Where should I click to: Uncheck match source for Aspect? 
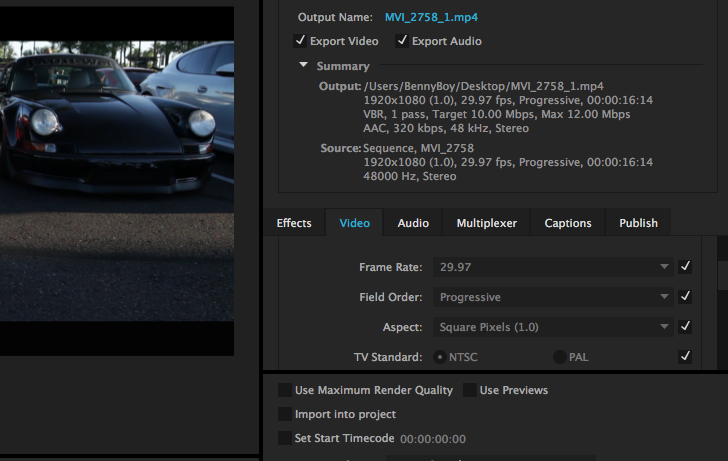click(x=685, y=326)
